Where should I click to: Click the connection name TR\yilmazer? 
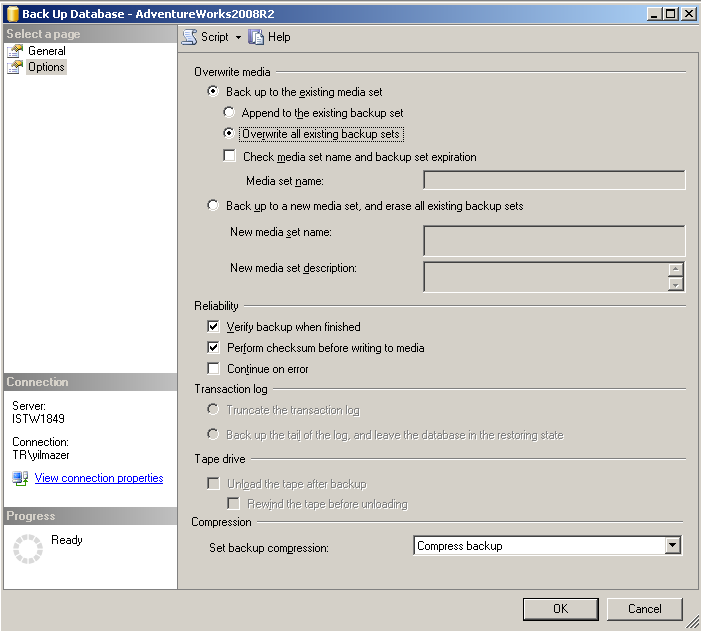41,455
